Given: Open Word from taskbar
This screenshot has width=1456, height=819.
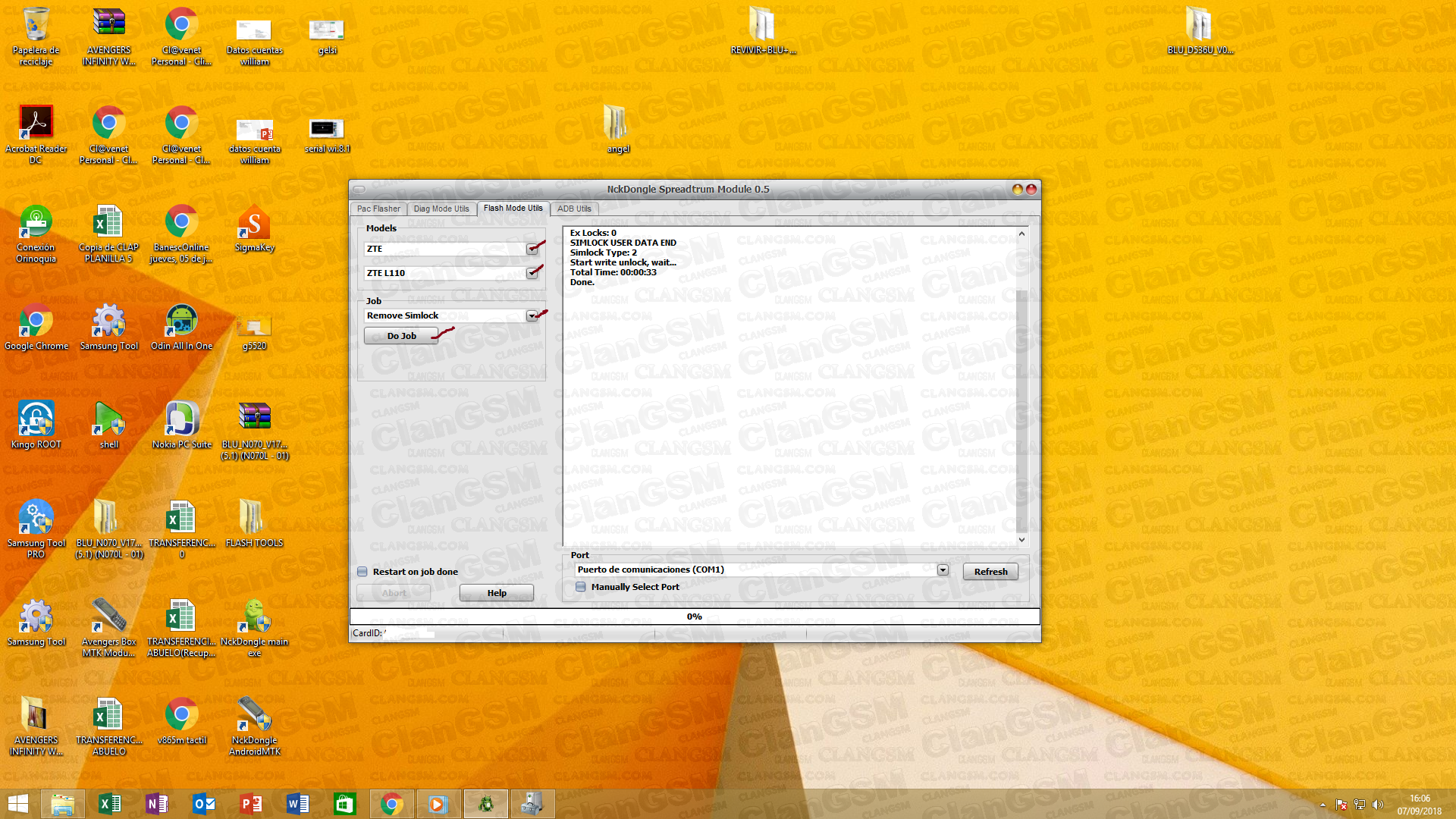Looking at the screenshot, I should (x=297, y=804).
